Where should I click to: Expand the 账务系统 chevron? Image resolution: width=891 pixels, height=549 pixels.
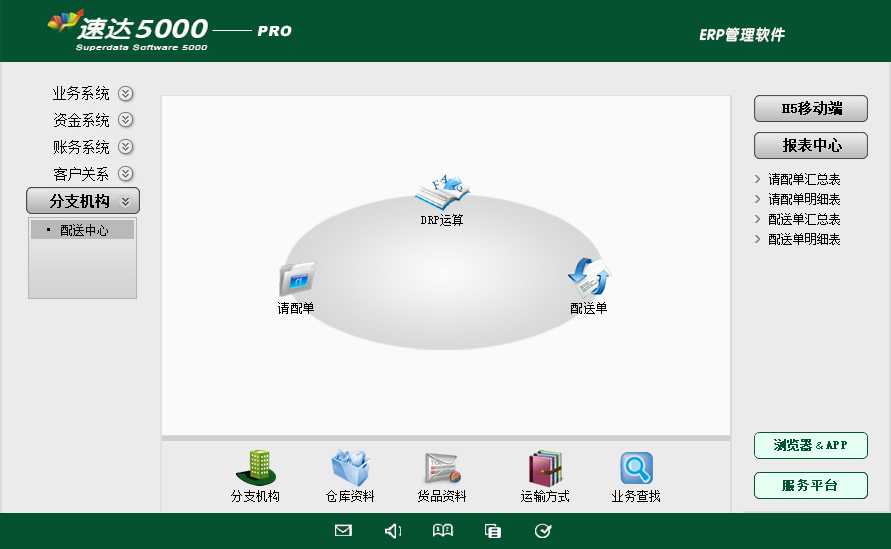[126, 147]
